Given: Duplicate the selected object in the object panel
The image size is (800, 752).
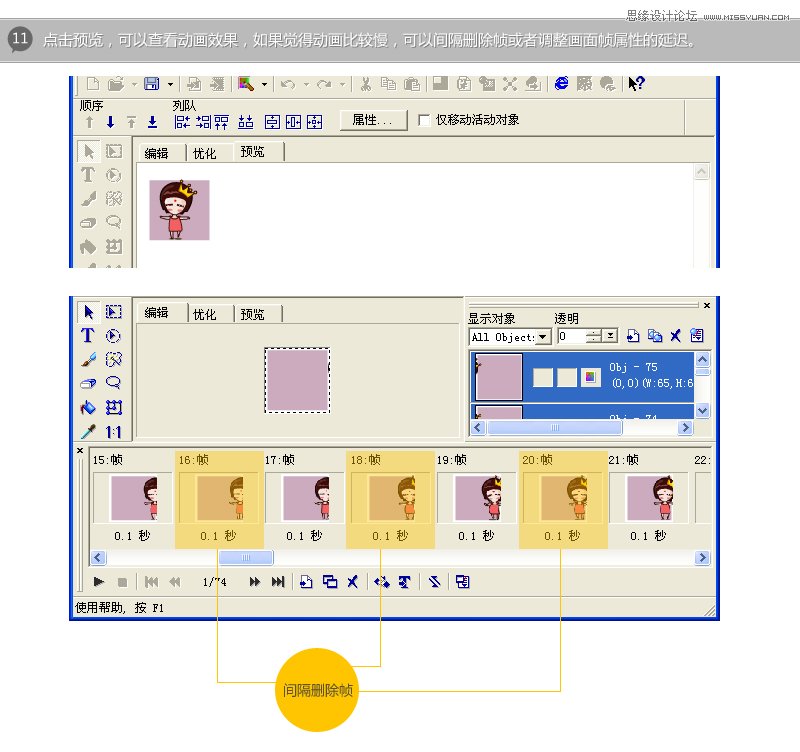Looking at the screenshot, I should pyautogui.click(x=656, y=336).
